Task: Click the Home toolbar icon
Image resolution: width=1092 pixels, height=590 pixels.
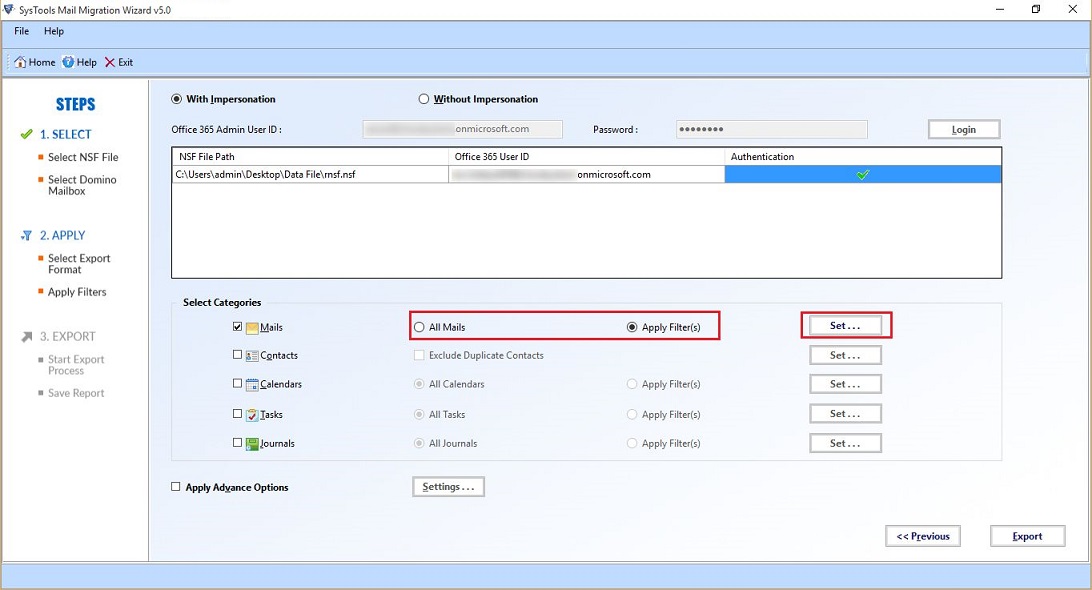Action: click(20, 62)
